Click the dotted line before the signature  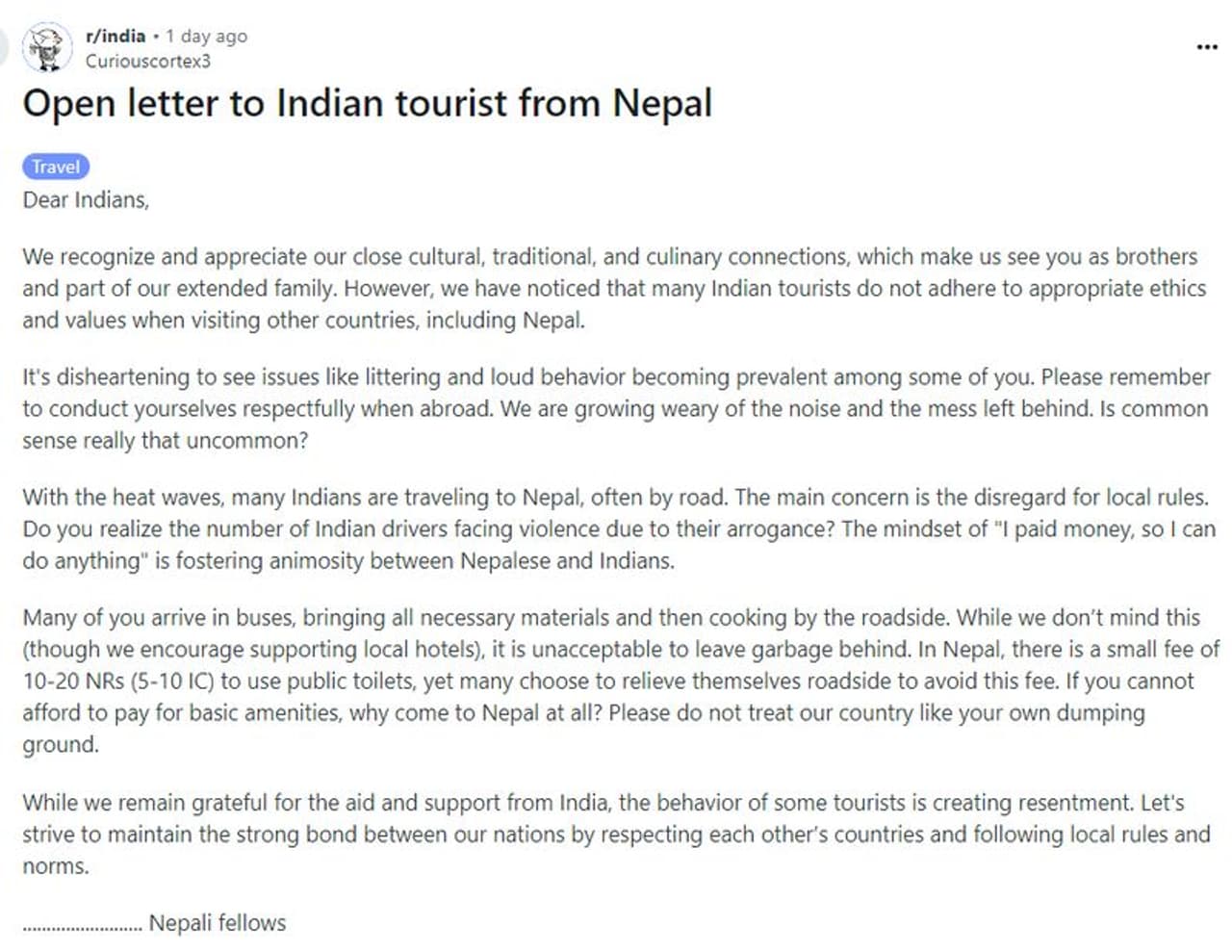point(82,927)
